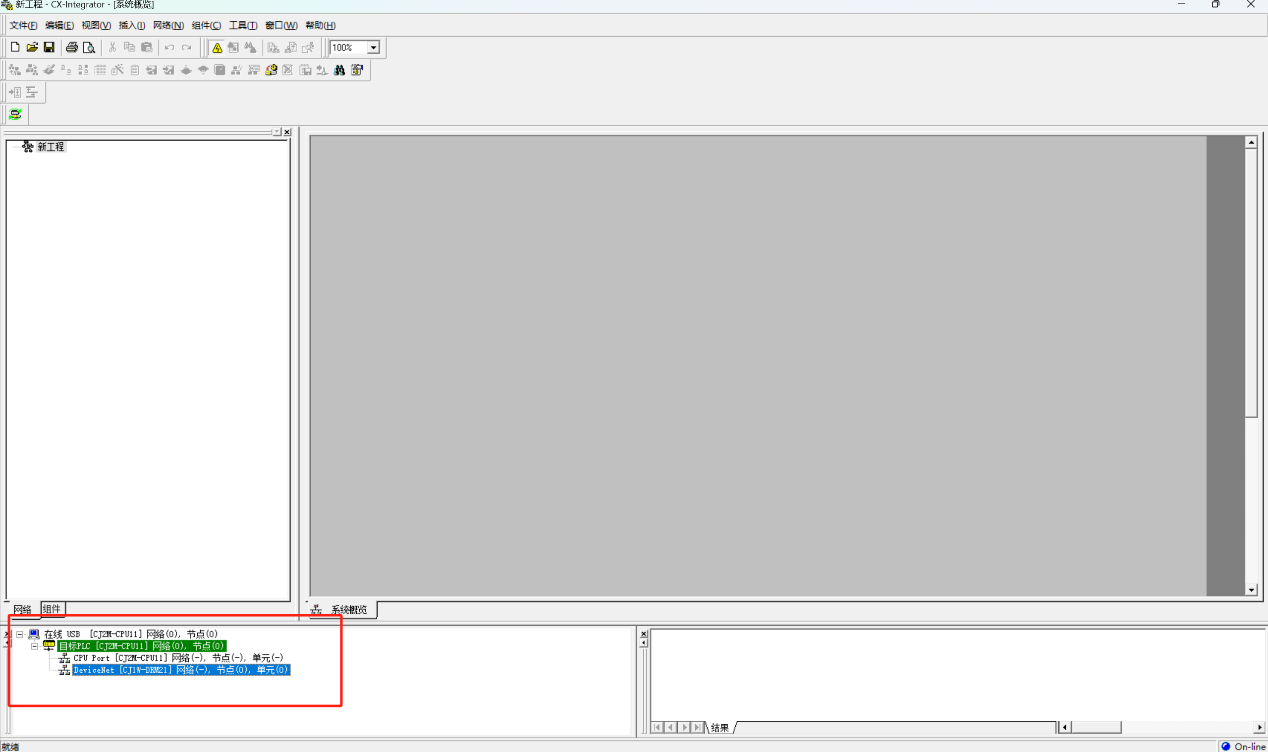Screen dimensions: 1268x752
Task: Select the 新工程 root in workspace tree
Action: point(51,147)
